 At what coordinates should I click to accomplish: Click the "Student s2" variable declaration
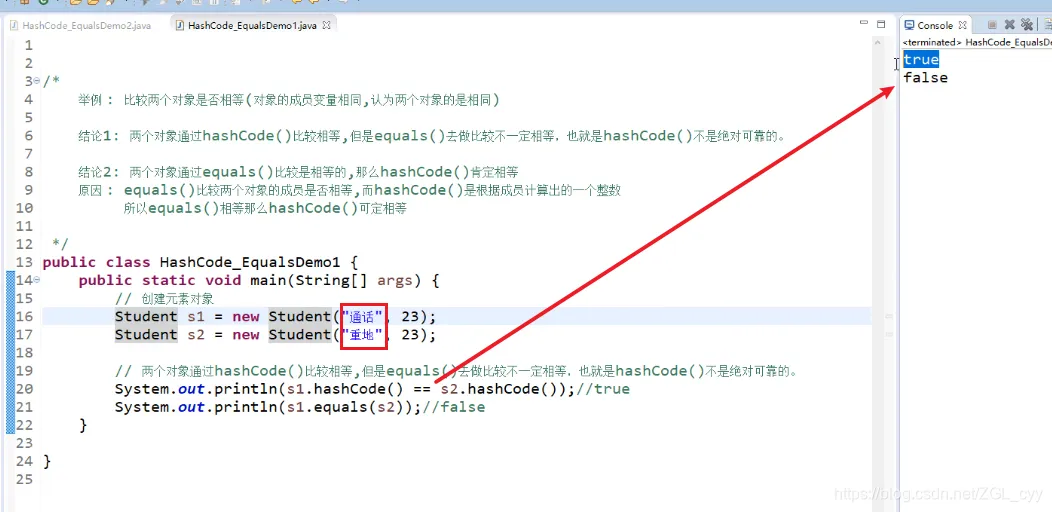(275, 335)
